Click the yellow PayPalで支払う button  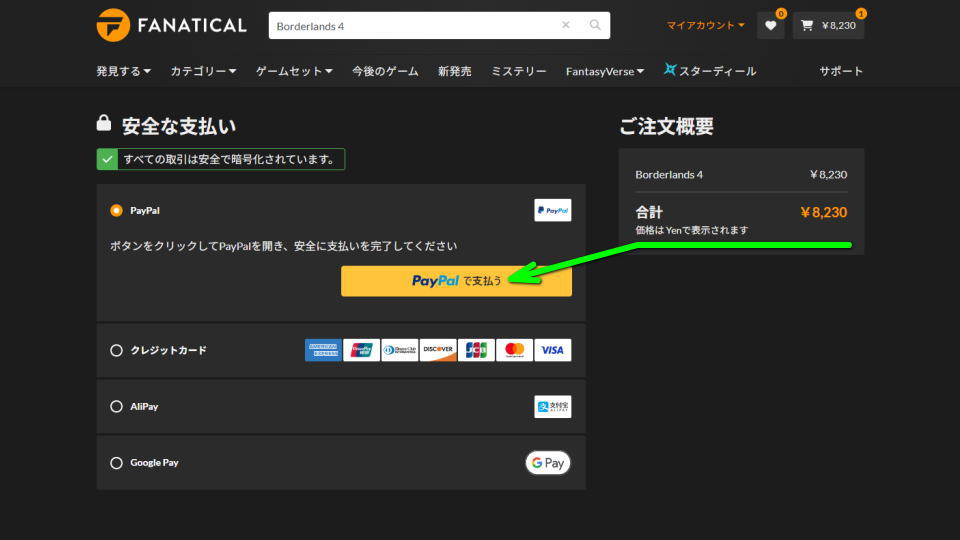coord(456,281)
